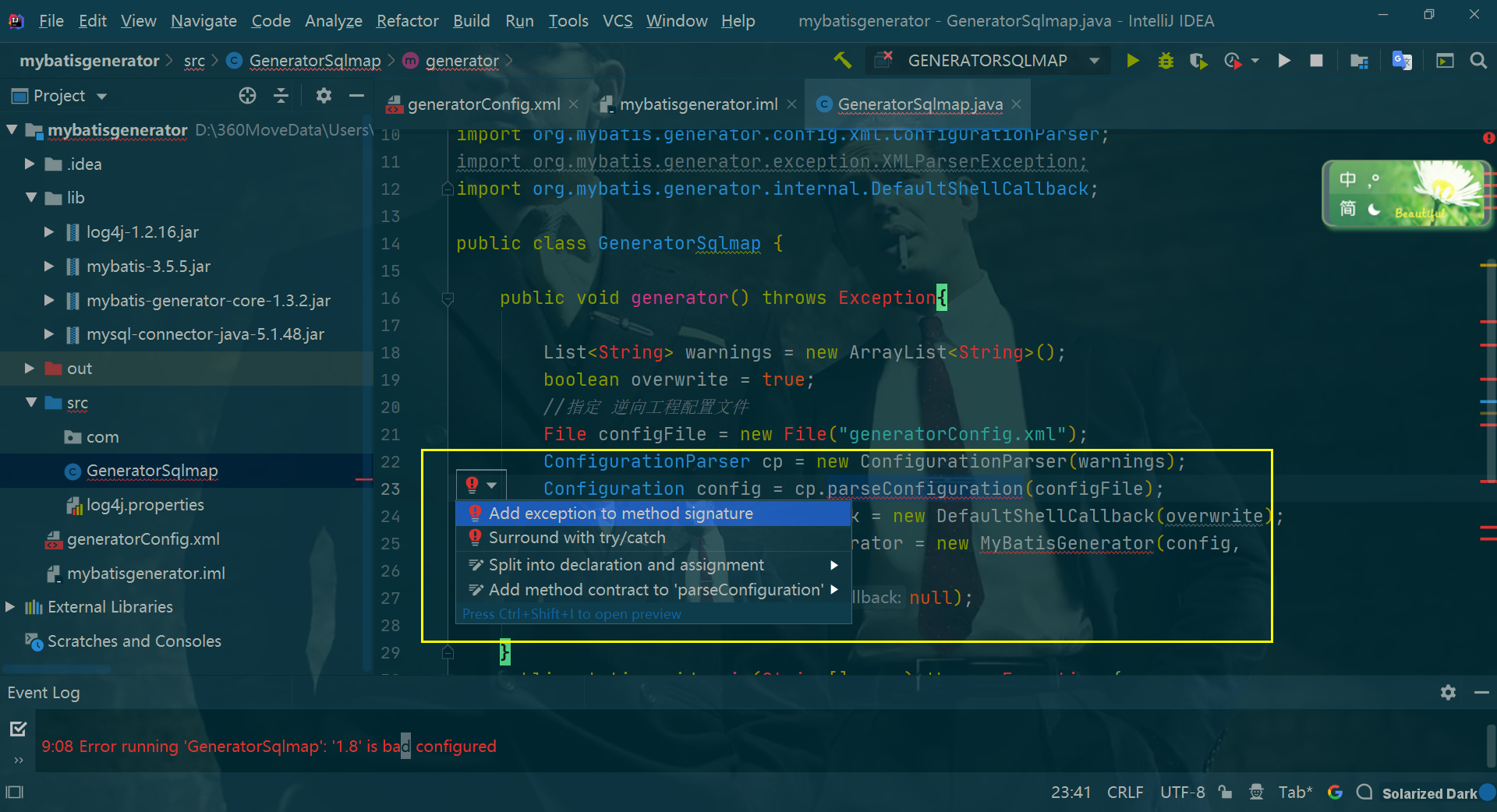Click the generator method breadcrumb
Viewport: 1497px width, 812px height.
[462, 61]
